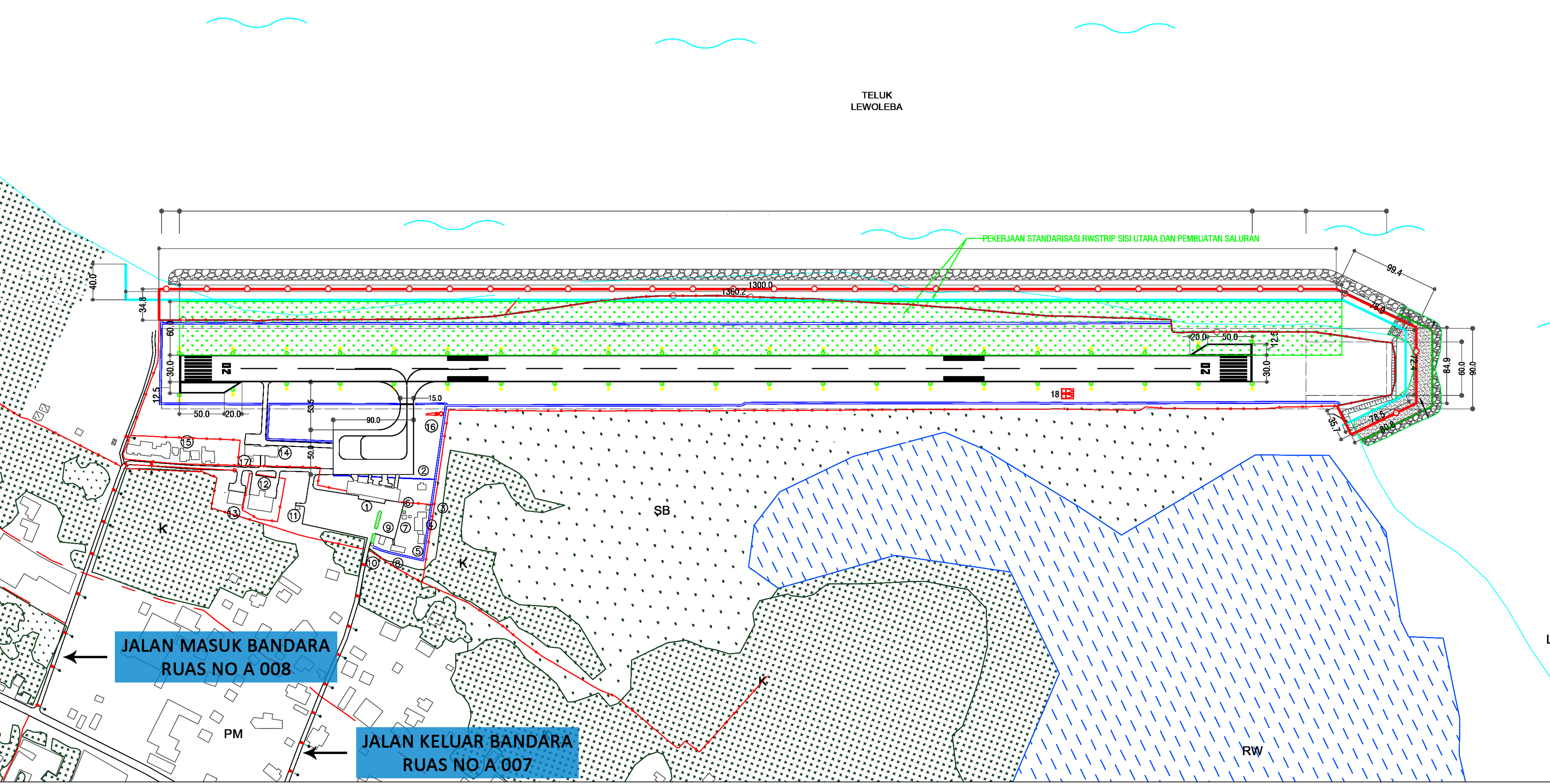Screen dimensions: 1550x784
Task: Select circled facility marker 6
Action: tap(408, 502)
